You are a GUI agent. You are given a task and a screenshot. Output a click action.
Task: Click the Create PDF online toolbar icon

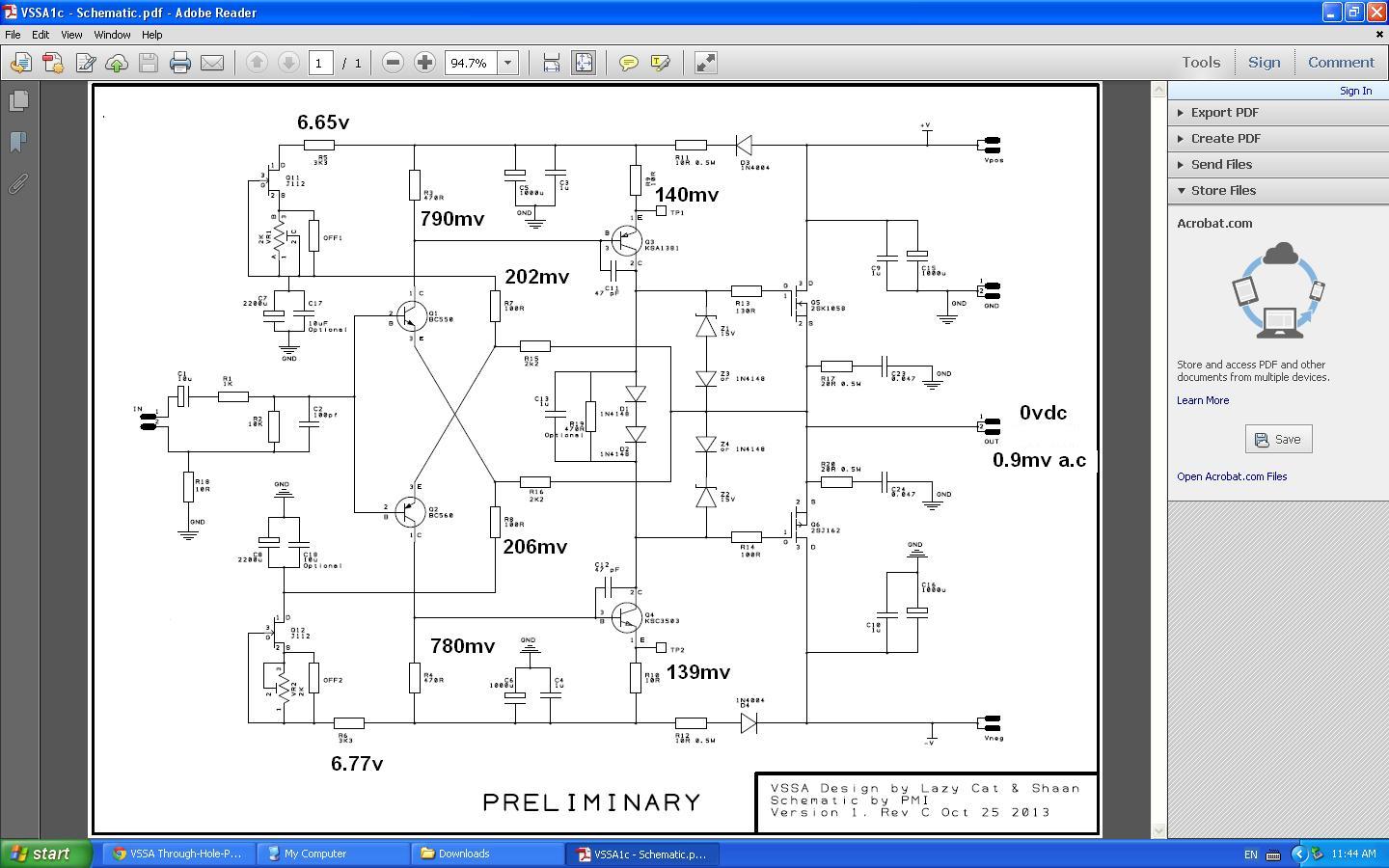[x=52, y=63]
